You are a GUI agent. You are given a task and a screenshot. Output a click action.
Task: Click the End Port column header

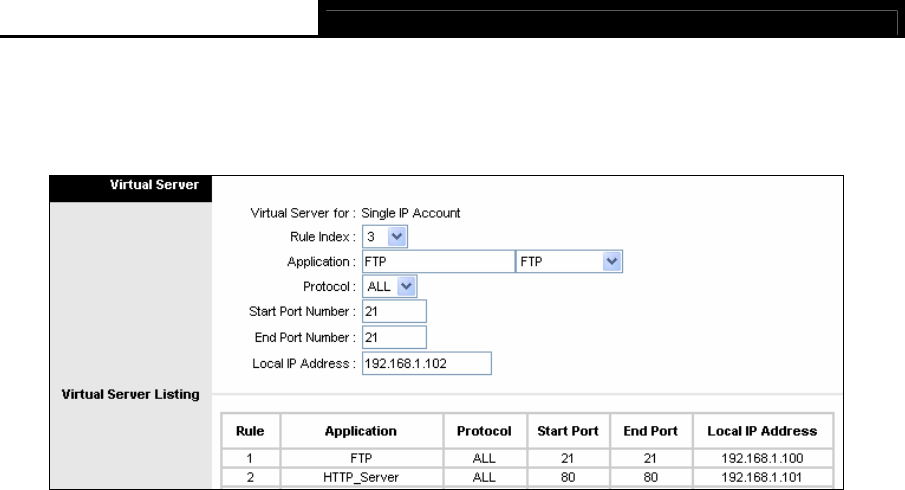[x=650, y=431]
